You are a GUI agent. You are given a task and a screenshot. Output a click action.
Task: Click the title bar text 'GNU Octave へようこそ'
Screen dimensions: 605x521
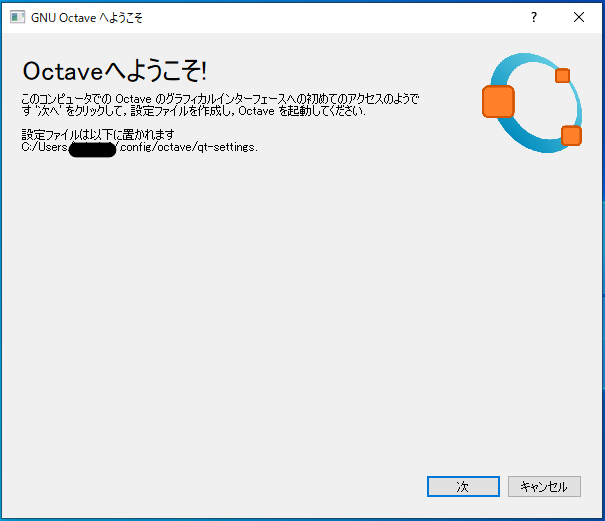click(87, 18)
